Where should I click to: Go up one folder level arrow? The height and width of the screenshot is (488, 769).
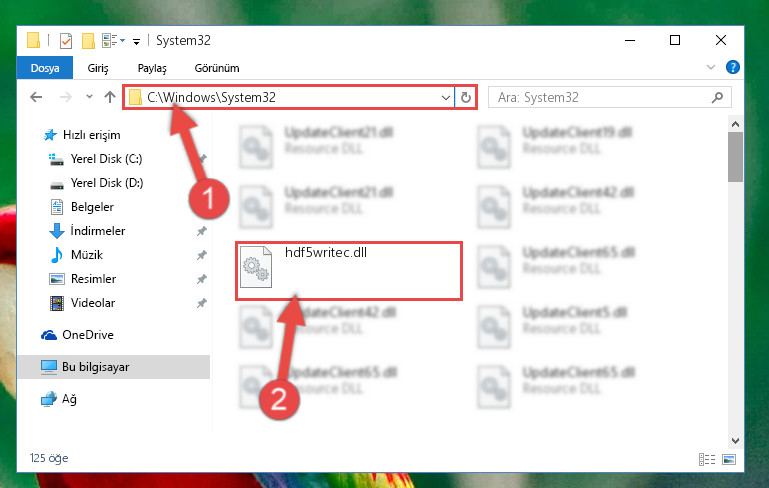[x=110, y=97]
